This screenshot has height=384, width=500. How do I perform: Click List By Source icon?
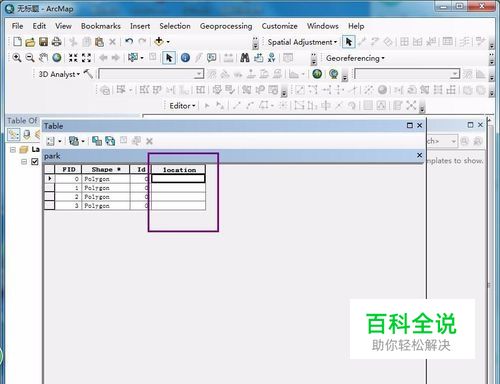27,134
